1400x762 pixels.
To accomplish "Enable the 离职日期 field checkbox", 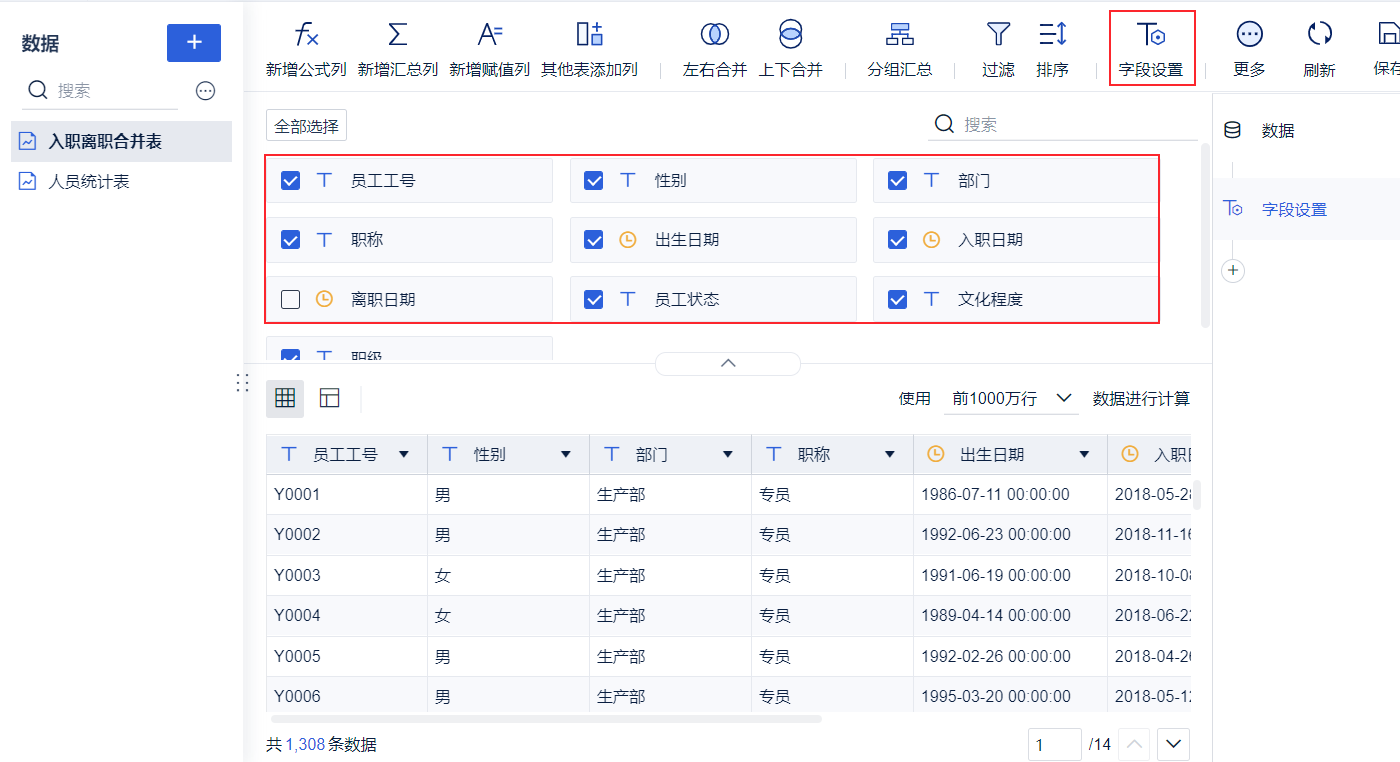I will coord(291,299).
